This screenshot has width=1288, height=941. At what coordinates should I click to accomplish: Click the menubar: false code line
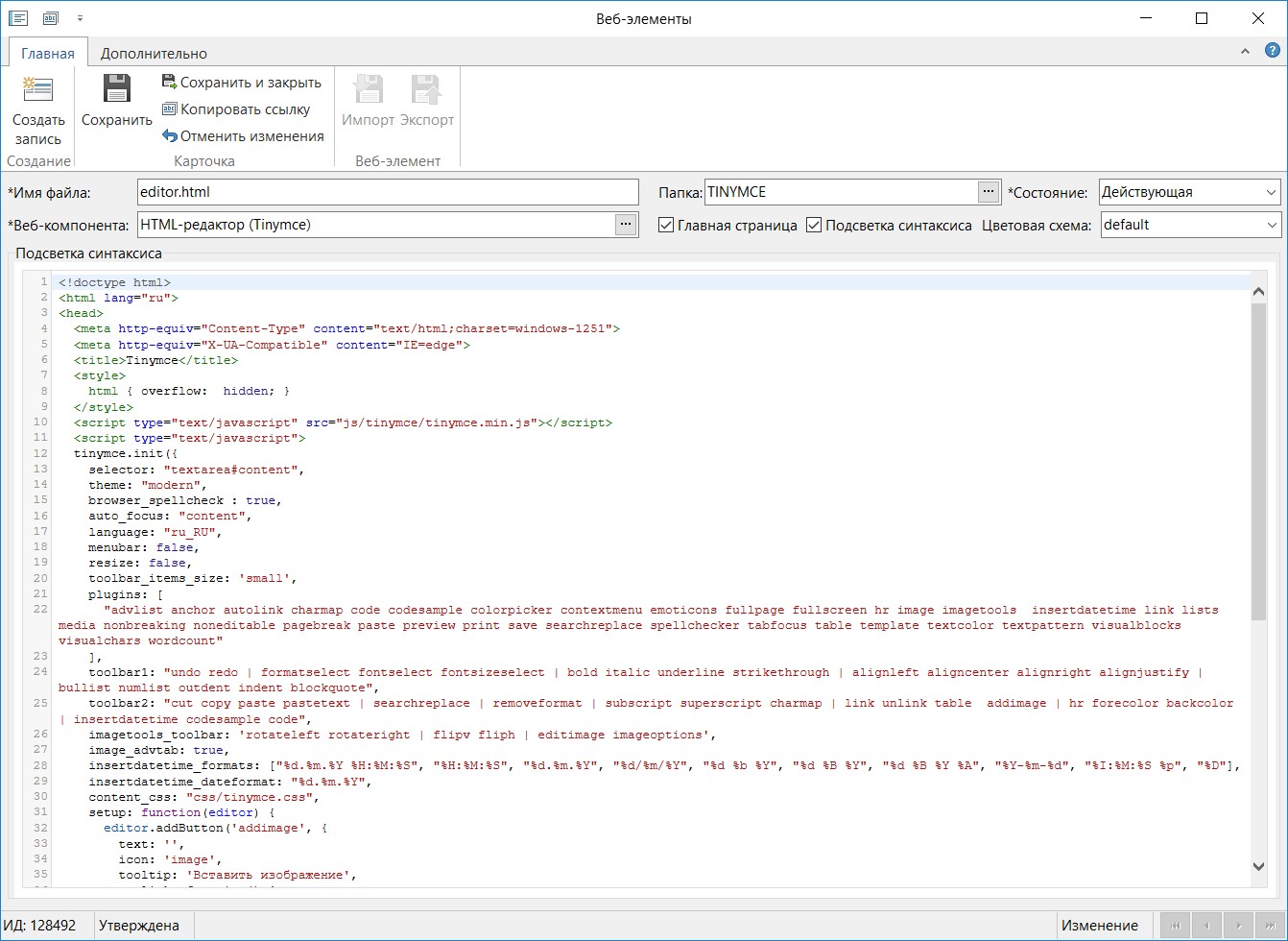(144, 547)
